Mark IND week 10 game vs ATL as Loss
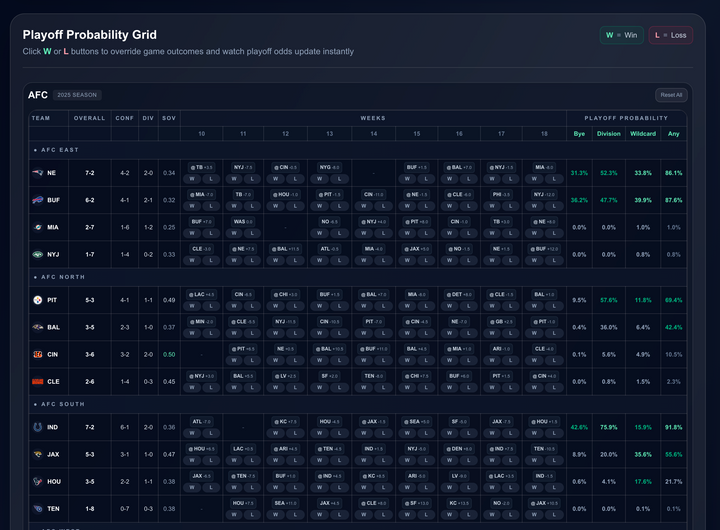Screen dimensions: 720x530 (211, 432)
